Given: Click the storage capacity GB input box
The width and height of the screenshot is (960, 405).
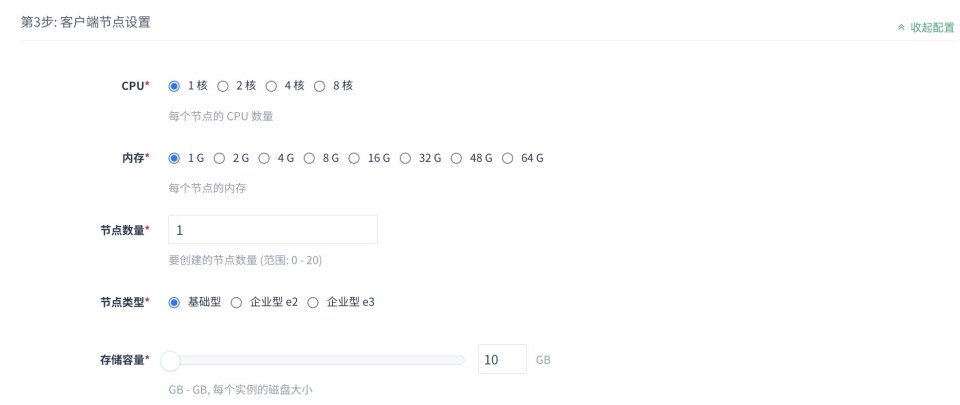Looking at the screenshot, I should pyautogui.click(x=501, y=360).
